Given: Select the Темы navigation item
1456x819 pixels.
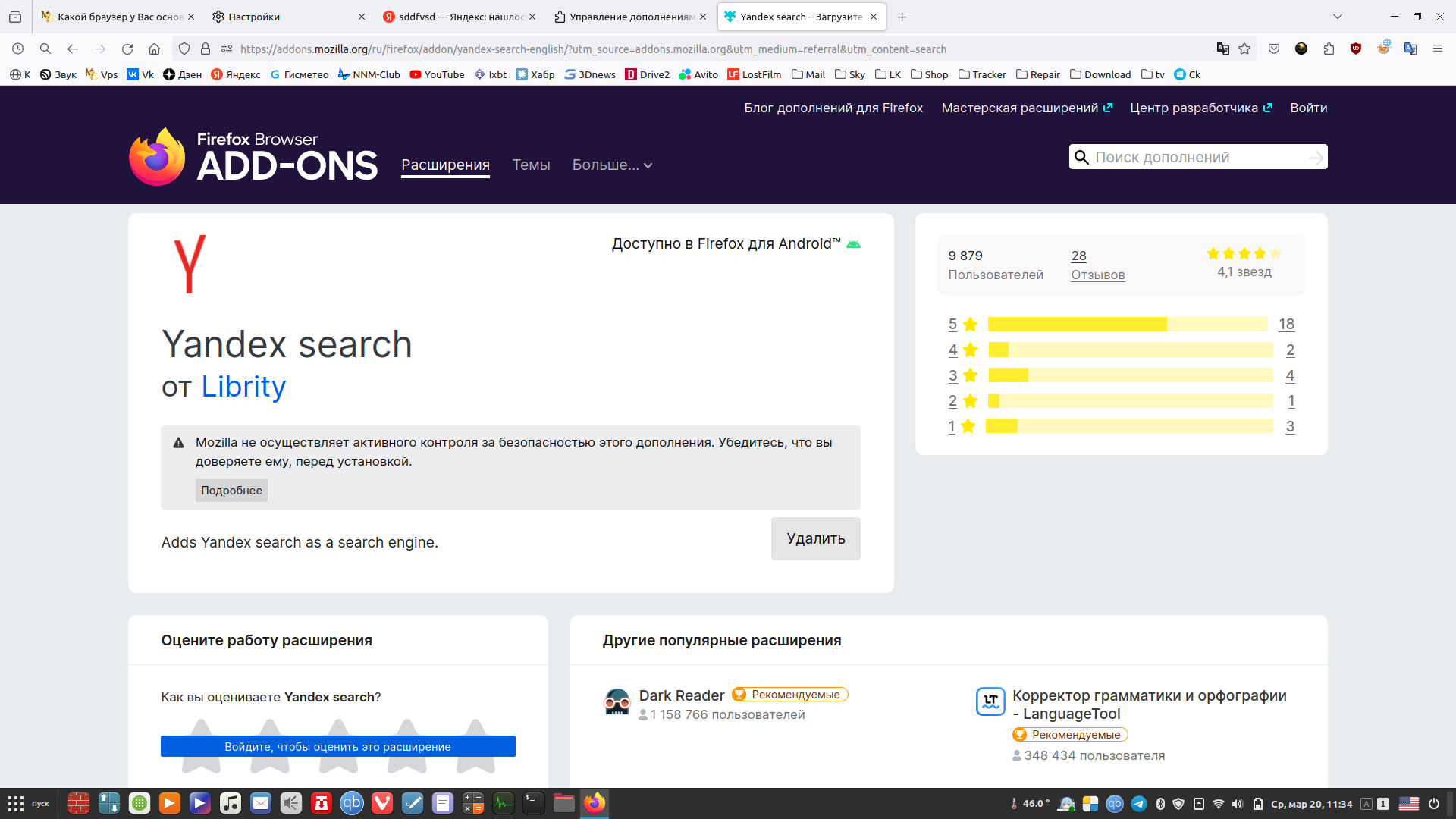Looking at the screenshot, I should point(531,165).
